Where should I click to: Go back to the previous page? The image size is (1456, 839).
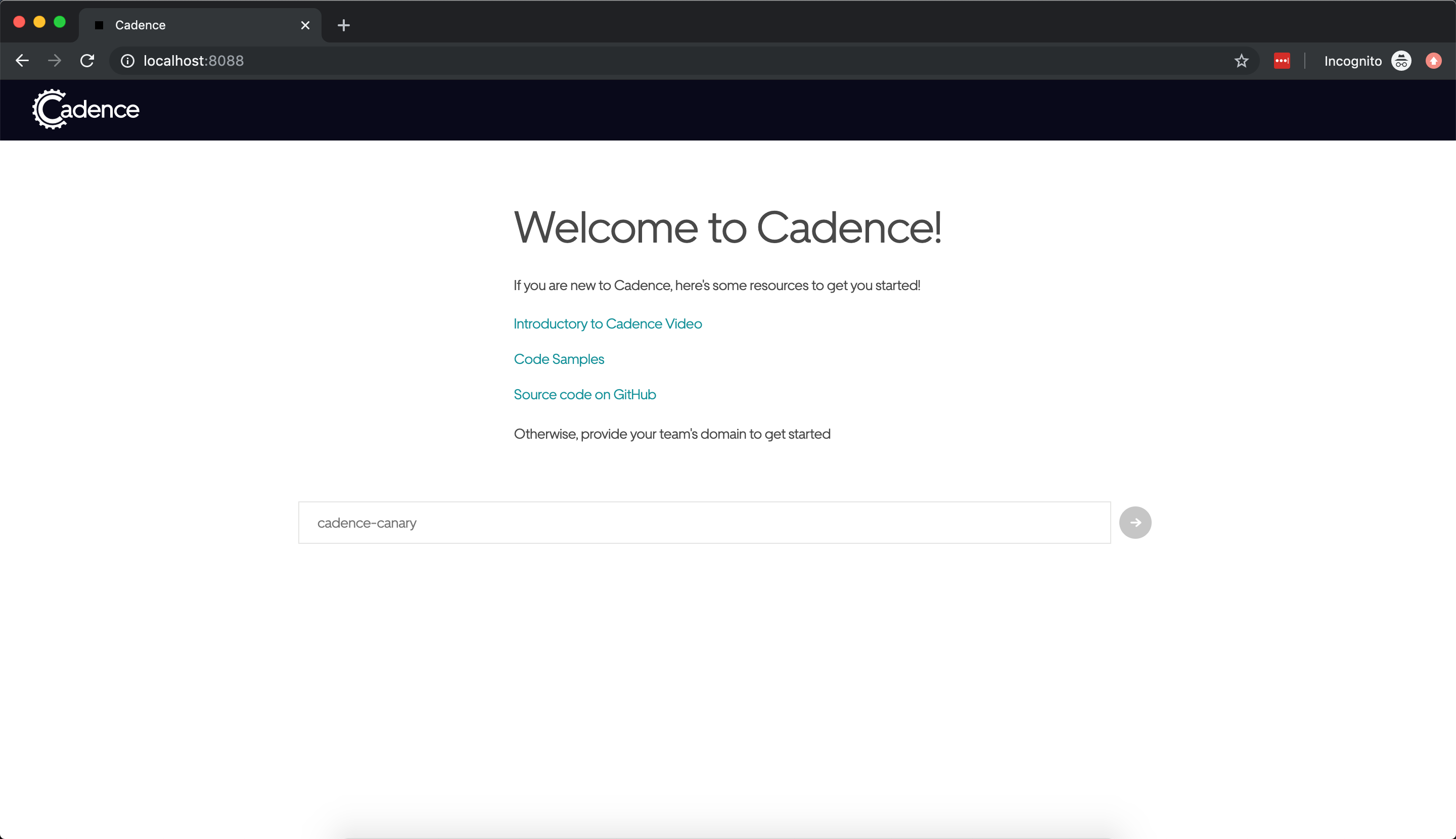[22, 61]
